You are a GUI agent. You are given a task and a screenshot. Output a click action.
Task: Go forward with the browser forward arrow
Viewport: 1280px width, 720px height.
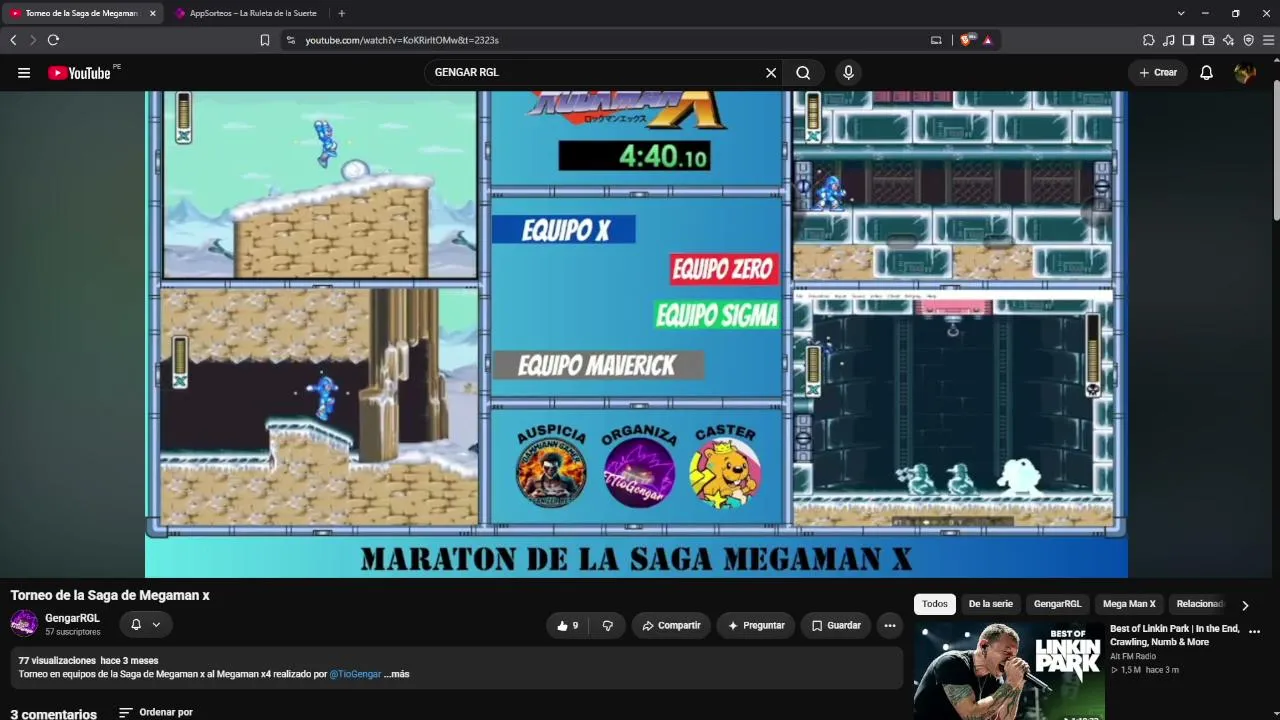coord(33,40)
